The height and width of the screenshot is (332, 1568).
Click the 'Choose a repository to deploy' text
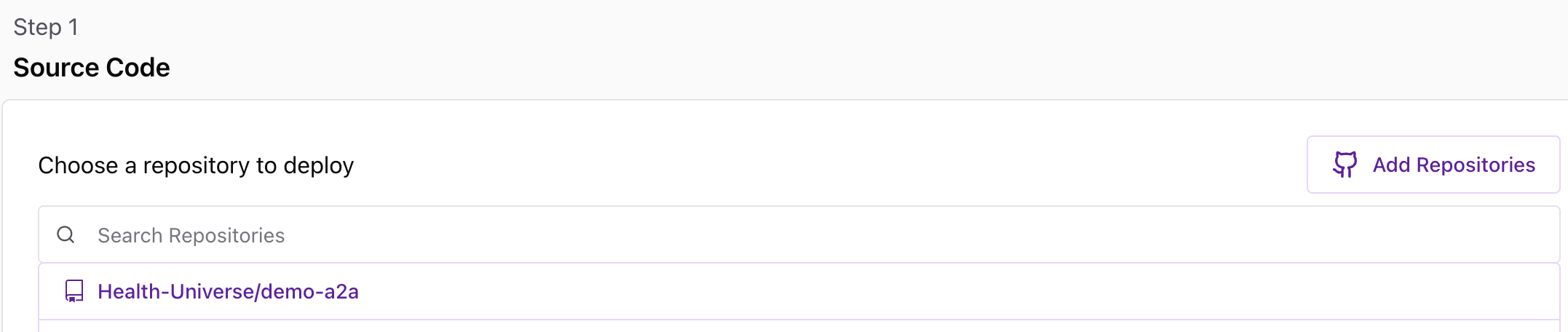[x=196, y=165]
